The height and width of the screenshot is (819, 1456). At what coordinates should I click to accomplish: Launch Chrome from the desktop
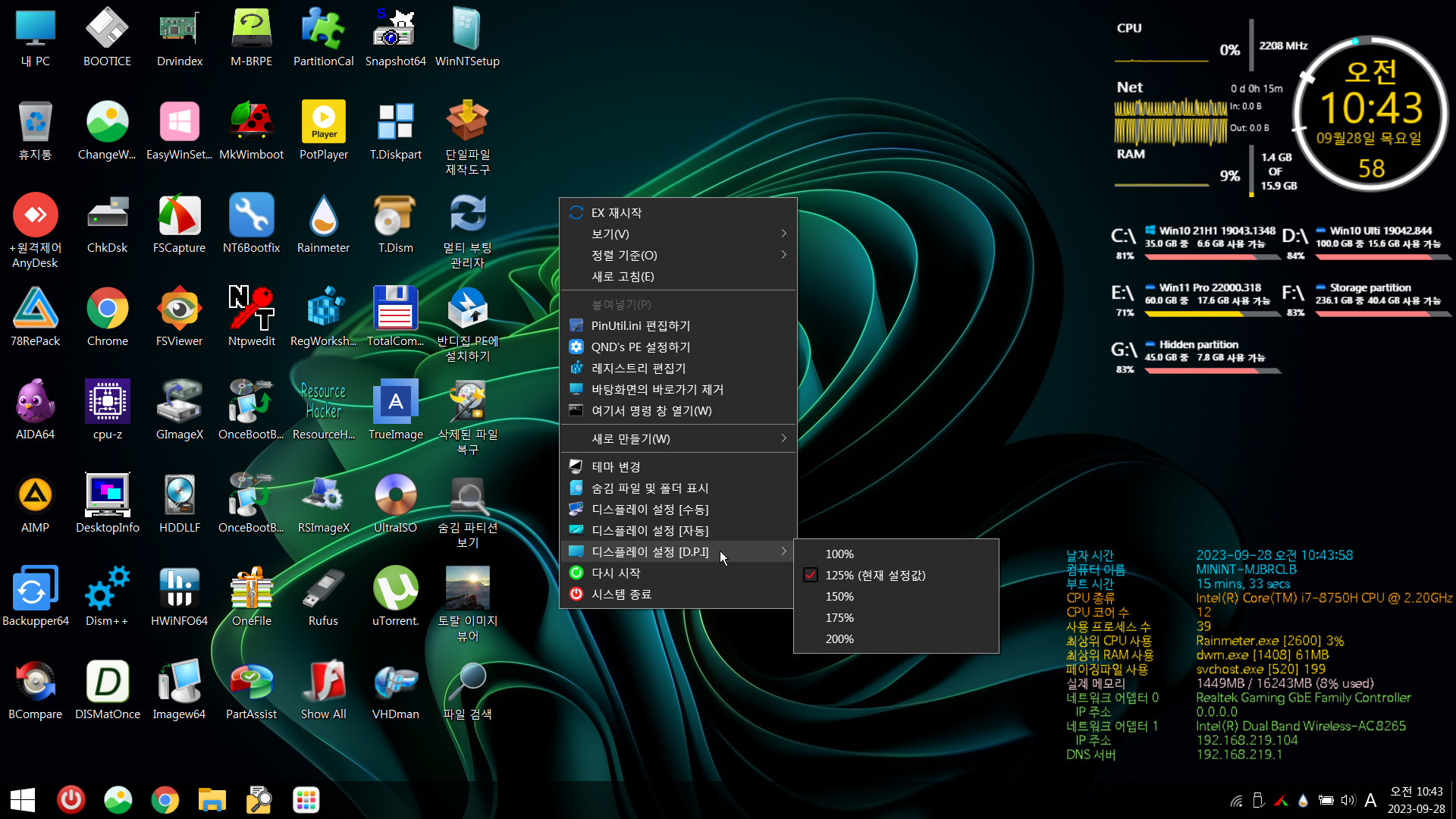[107, 316]
